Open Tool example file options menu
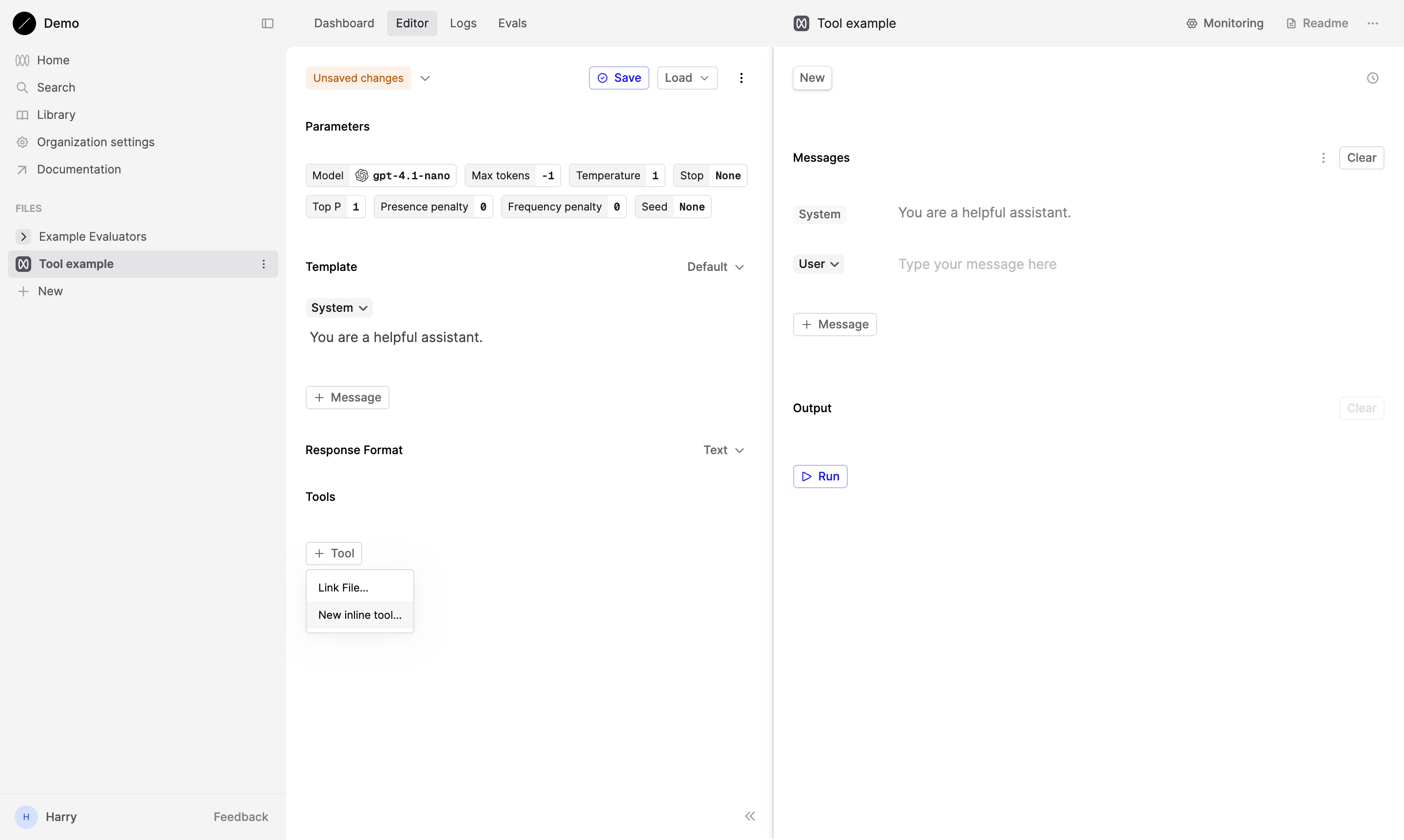 [x=263, y=264]
